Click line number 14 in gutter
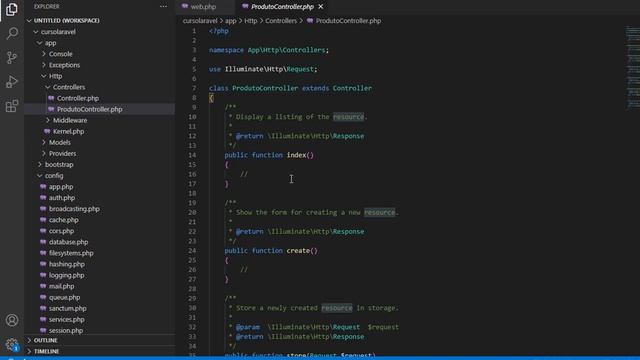The width and height of the screenshot is (640, 360). click(192, 155)
